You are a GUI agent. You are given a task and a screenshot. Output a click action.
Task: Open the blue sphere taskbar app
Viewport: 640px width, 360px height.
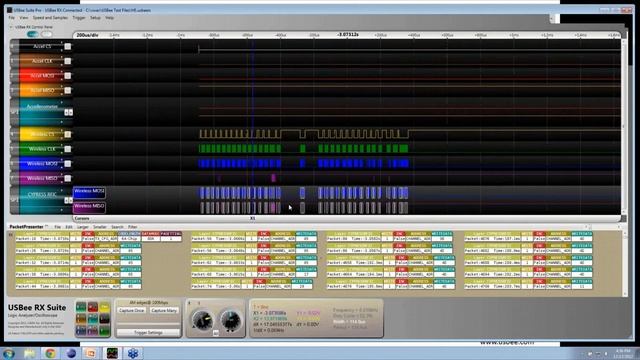(x=71, y=353)
